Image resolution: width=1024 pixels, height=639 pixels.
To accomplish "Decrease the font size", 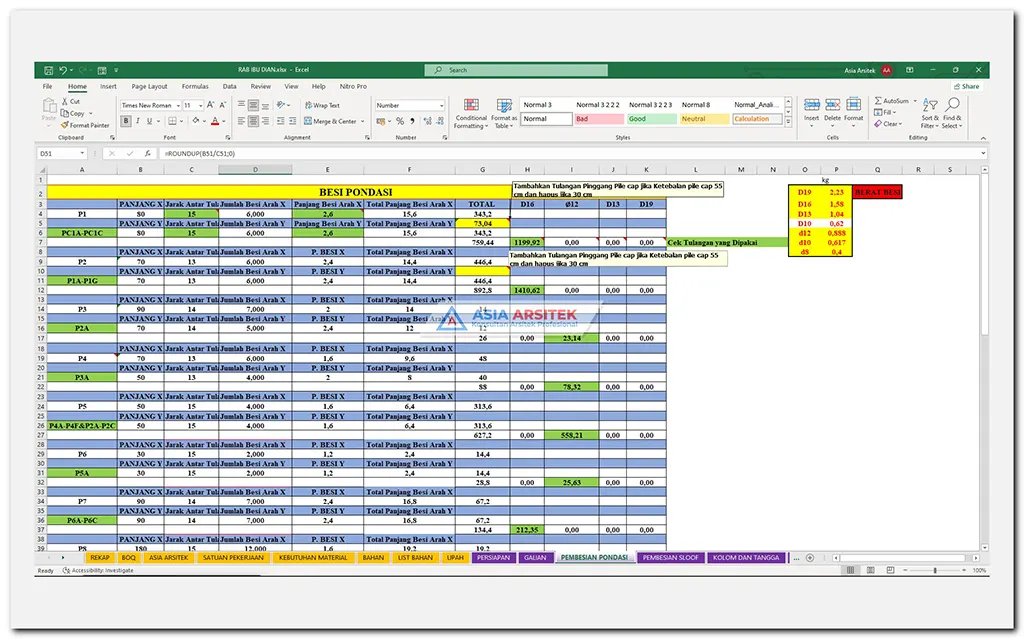I will [x=223, y=105].
